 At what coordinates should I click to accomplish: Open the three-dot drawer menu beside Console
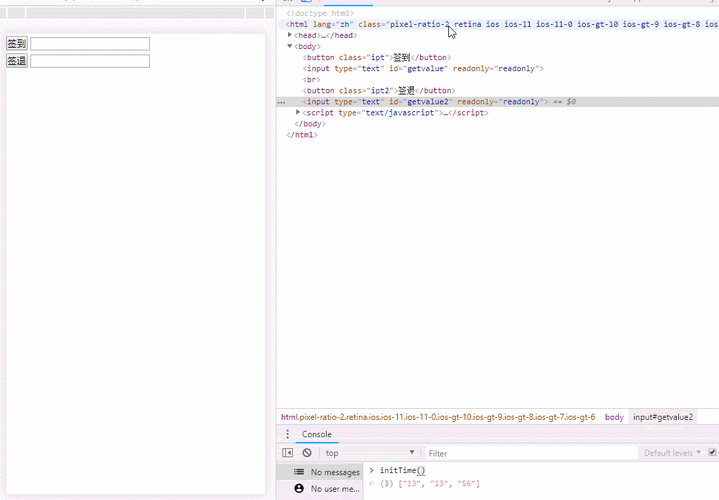(x=288, y=435)
